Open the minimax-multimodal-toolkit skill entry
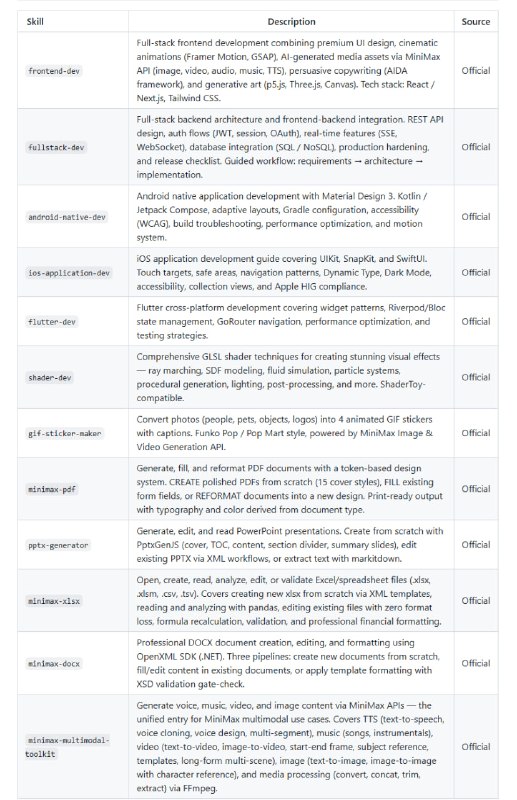This screenshot has width=517, height=800. point(67,747)
